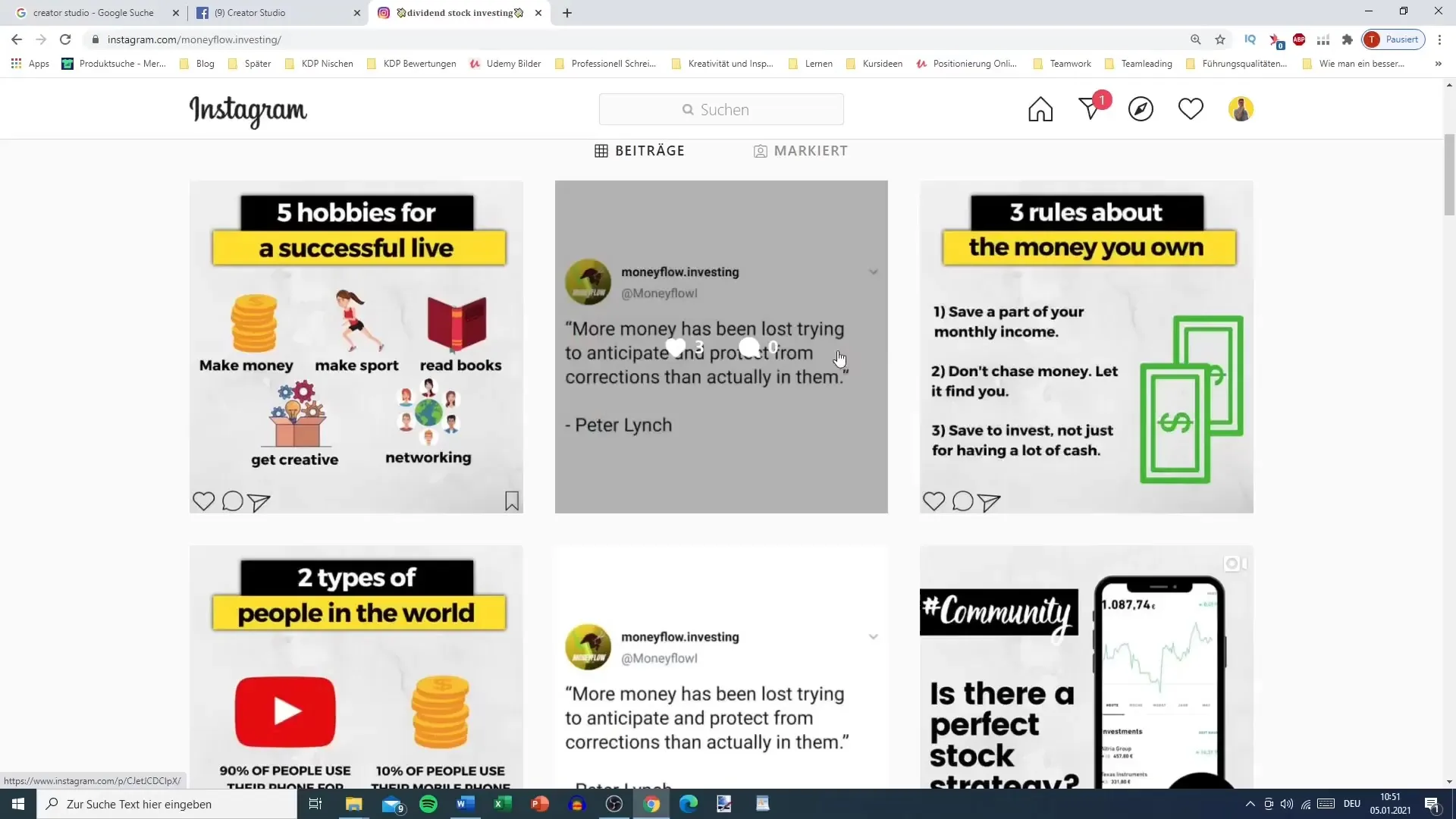Open the Chrome extensions puzzle icon
The height and width of the screenshot is (819, 1456).
coord(1348,39)
